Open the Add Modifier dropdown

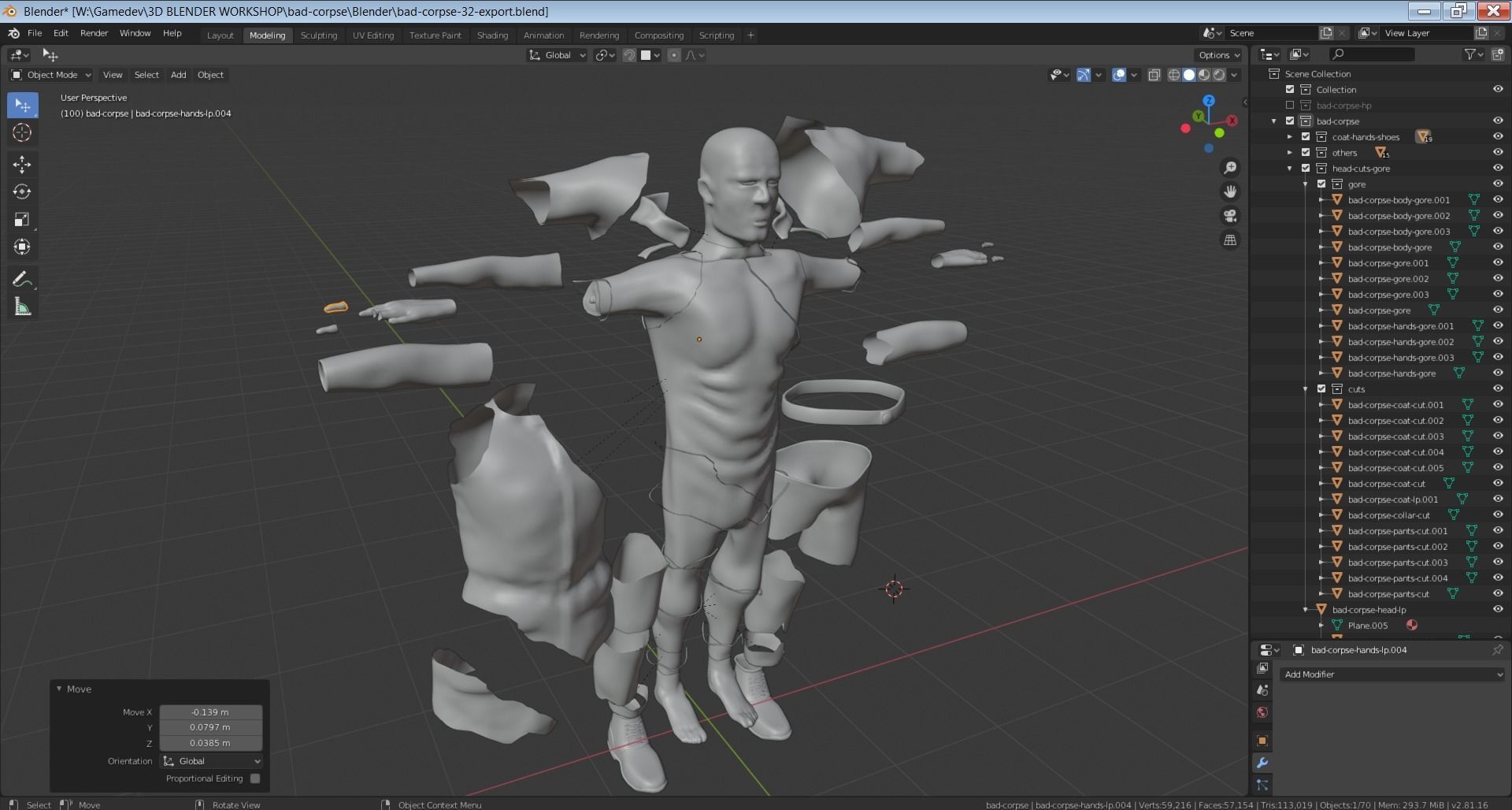[1392, 674]
